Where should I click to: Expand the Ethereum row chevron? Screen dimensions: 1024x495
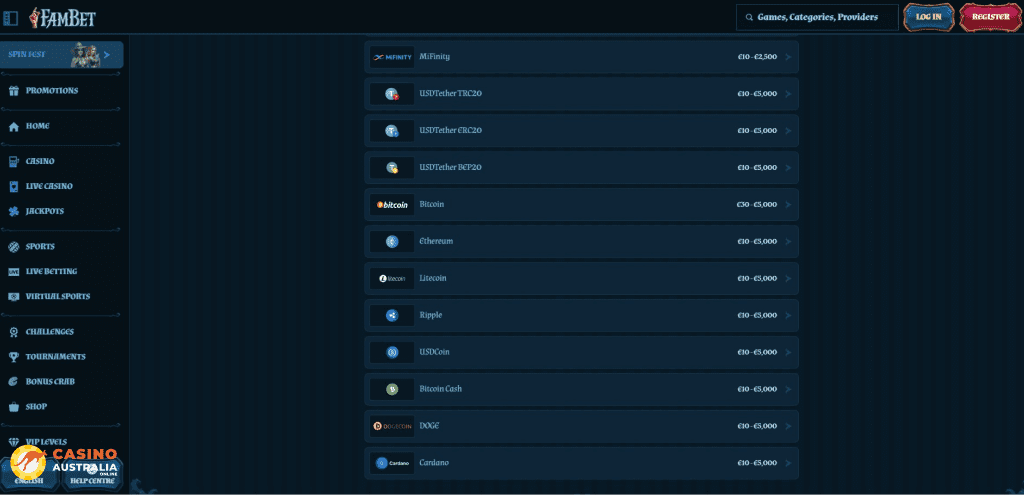tap(788, 242)
